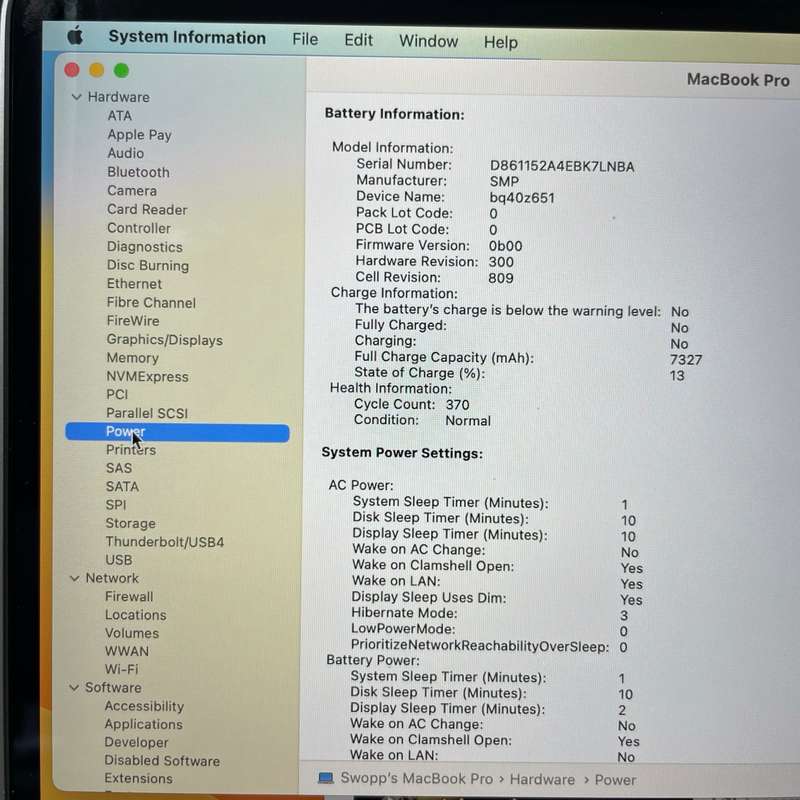Click the serial number D861152A4EBK7LNBA
Viewport: 800px width, 800px height.
pos(562,166)
